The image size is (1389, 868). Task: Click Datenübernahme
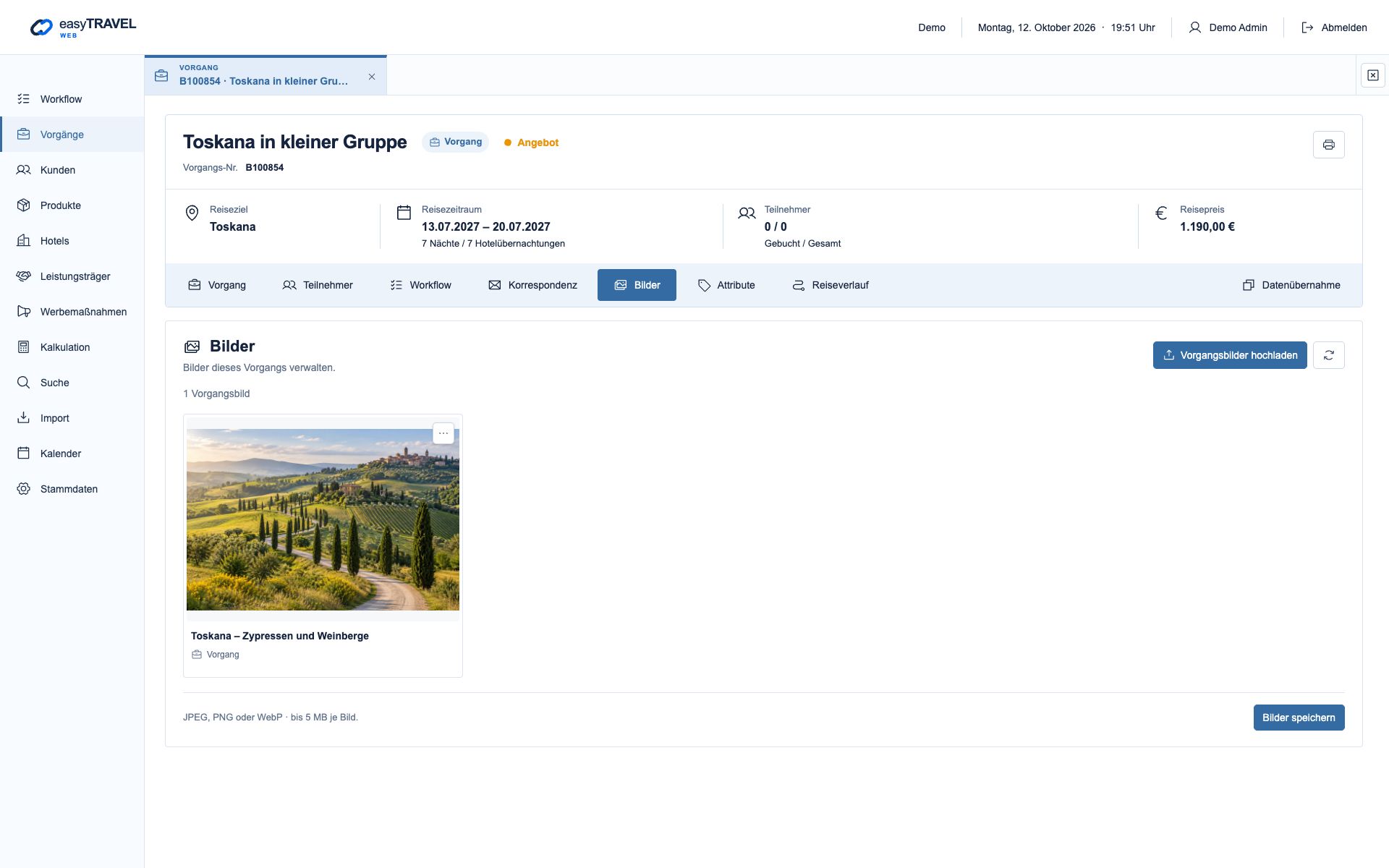click(x=1291, y=285)
